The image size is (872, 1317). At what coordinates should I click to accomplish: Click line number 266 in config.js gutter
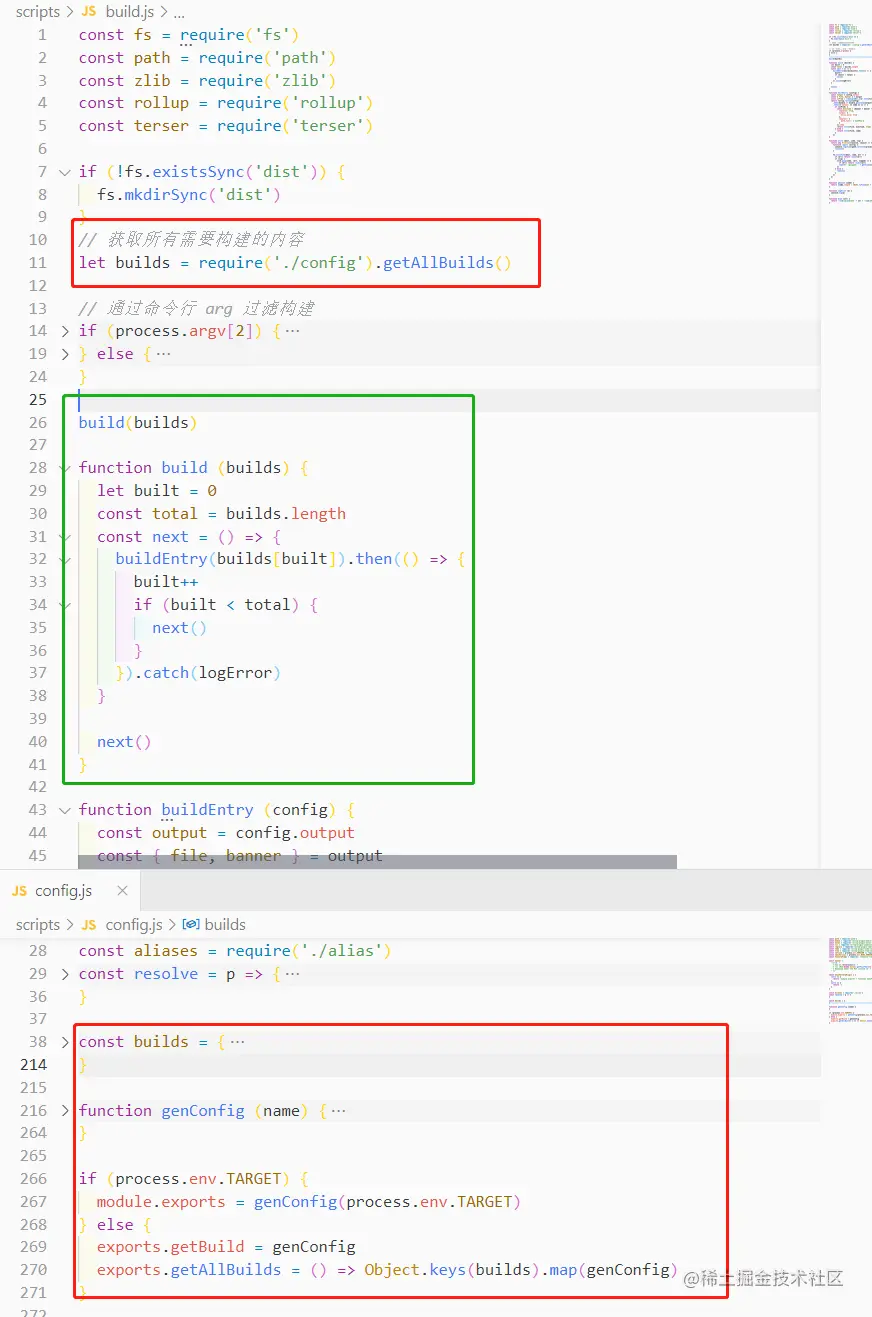point(33,1179)
